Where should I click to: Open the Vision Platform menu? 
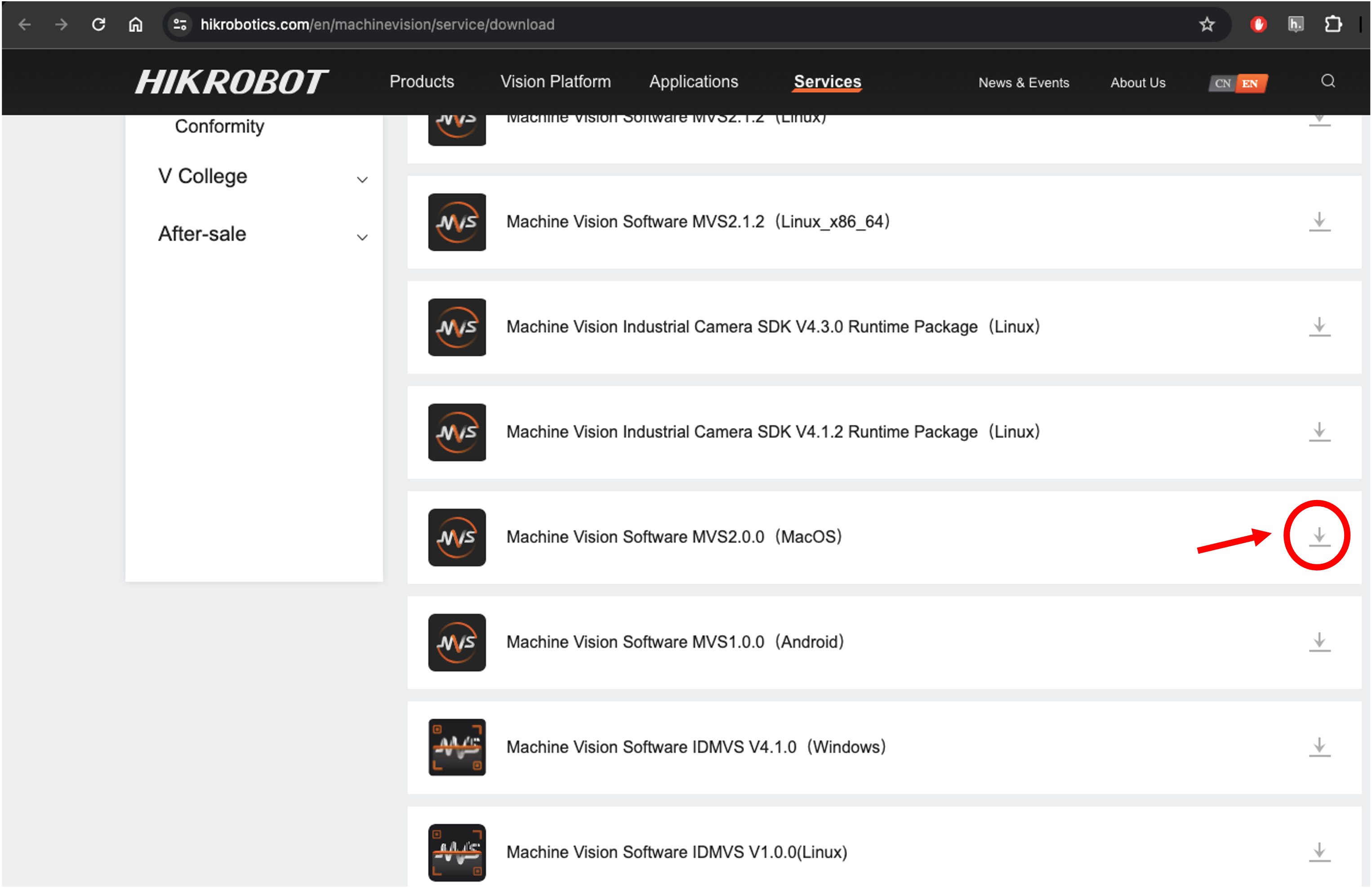pos(555,82)
